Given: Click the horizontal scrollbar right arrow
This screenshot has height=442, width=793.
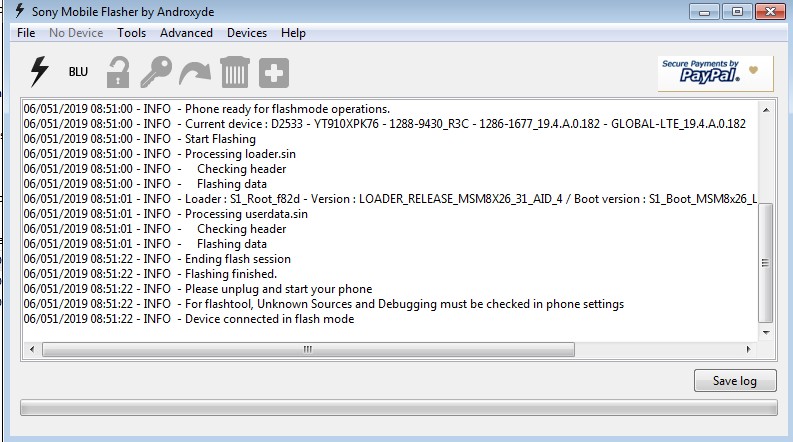Looking at the screenshot, I should point(748,349).
